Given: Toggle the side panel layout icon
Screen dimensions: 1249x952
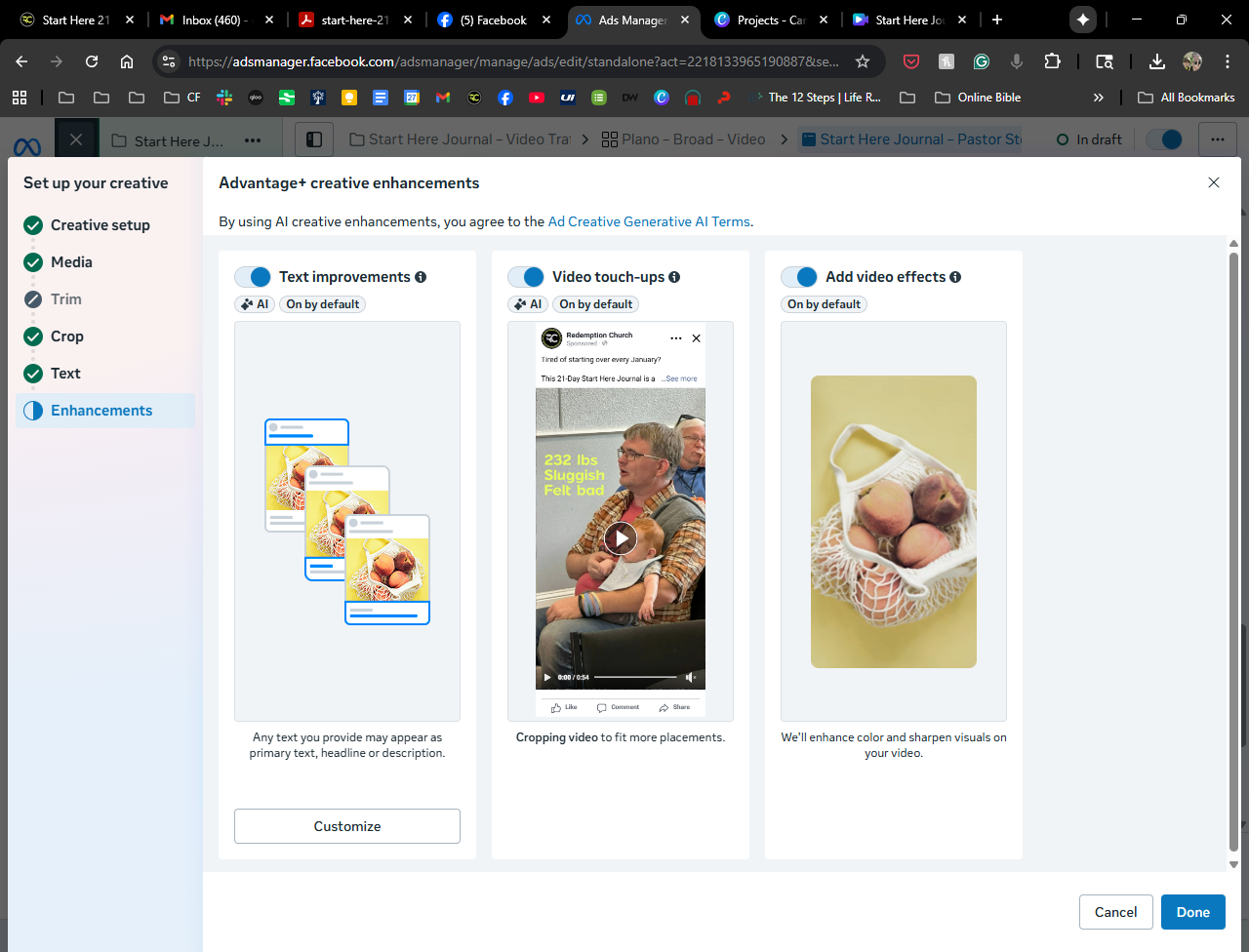Looking at the screenshot, I should (314, 139).
